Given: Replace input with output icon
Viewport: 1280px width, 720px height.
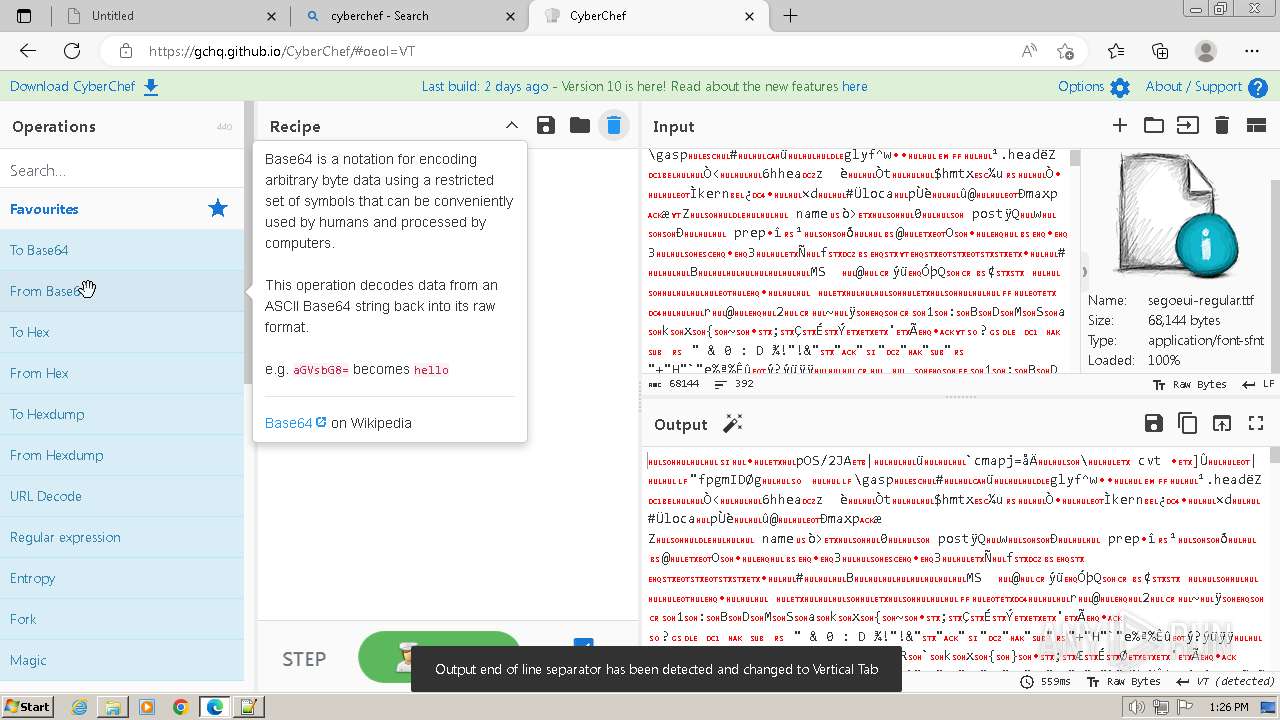Looking at the screenshot, I should click(x=1222, y=423).
